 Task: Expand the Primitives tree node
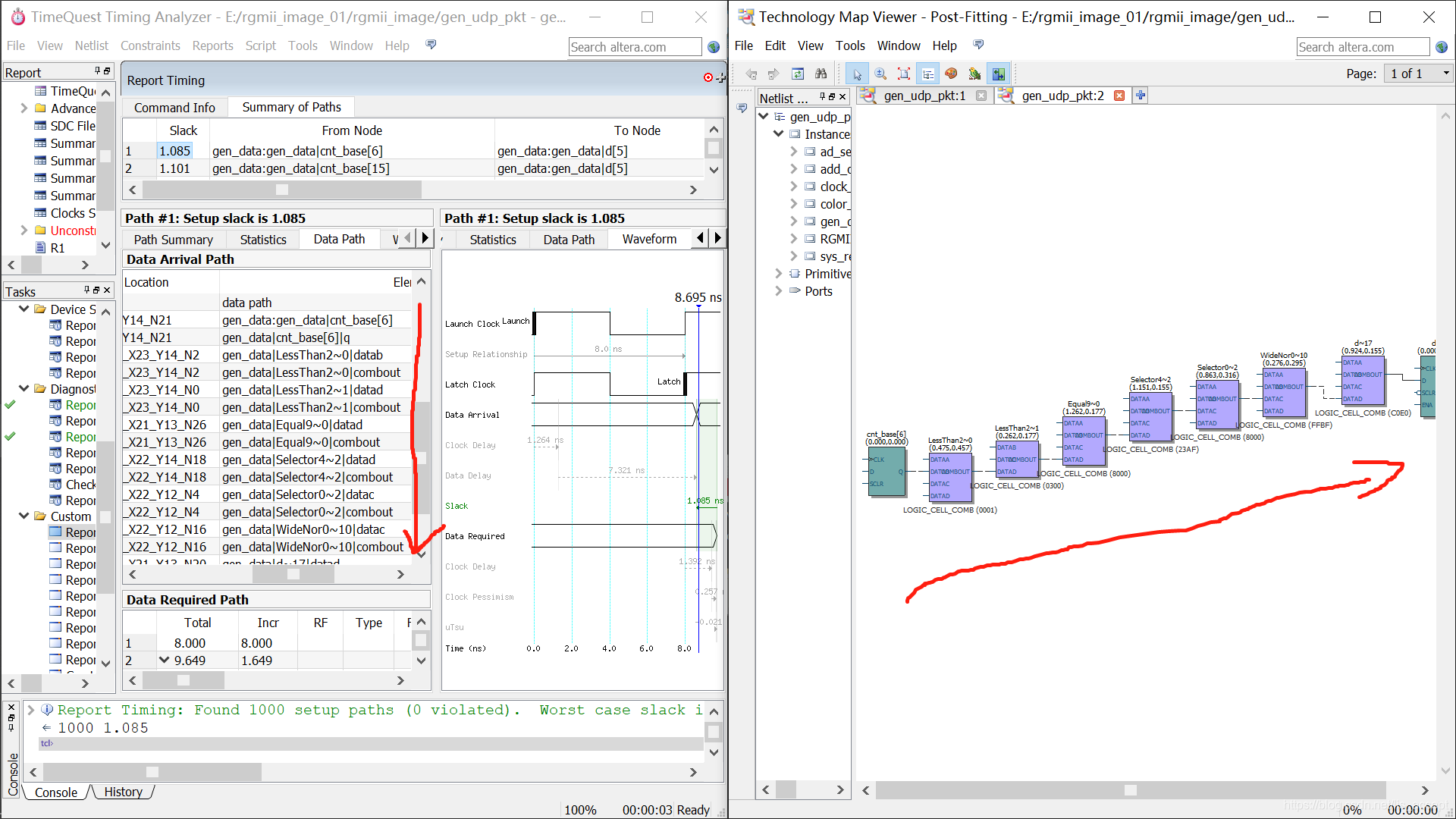point(778,274)
